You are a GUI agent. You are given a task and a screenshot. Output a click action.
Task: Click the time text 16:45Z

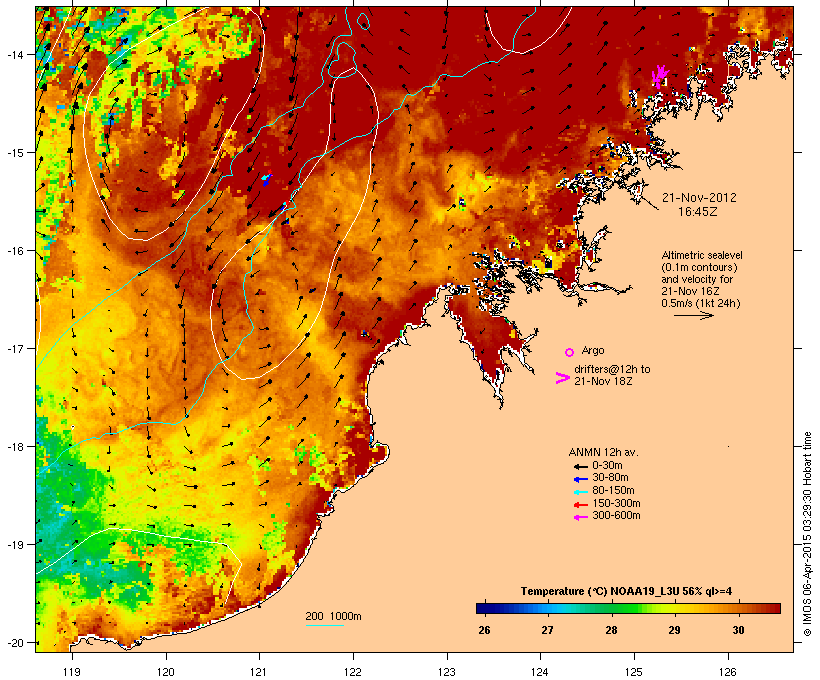click(x=697, y=212)
